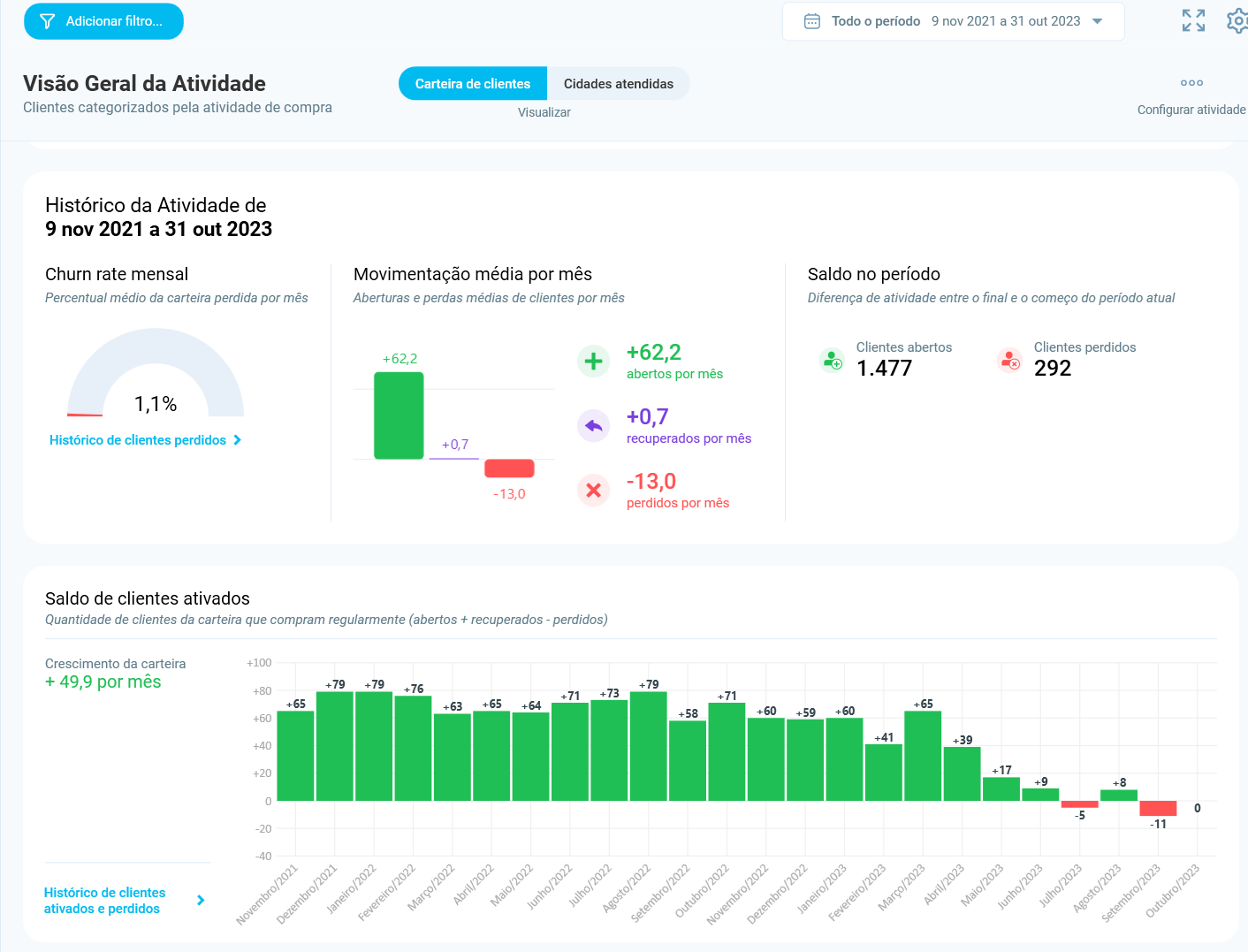Click the red -13,0 bar
The width and height of the screenshot is (1248, 952).
click(509, 468)
